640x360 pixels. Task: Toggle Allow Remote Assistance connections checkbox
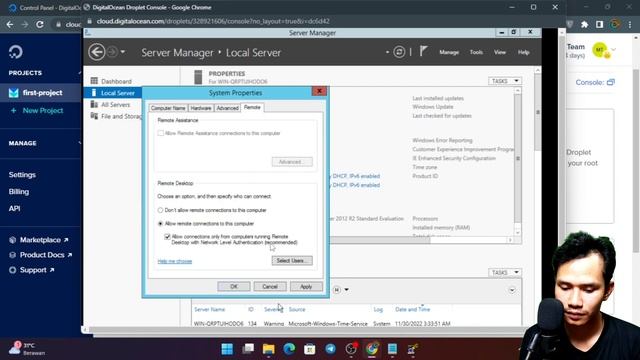(160, 133)
